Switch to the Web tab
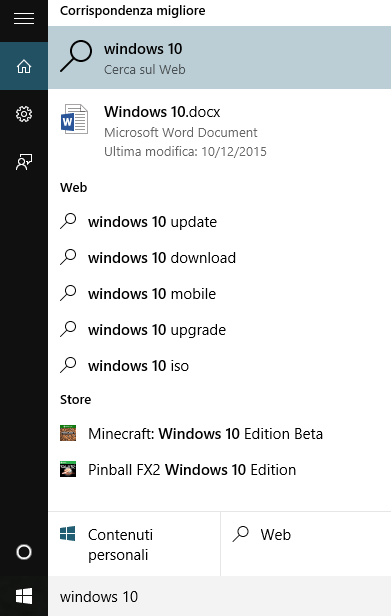 [x=306, y=544]
